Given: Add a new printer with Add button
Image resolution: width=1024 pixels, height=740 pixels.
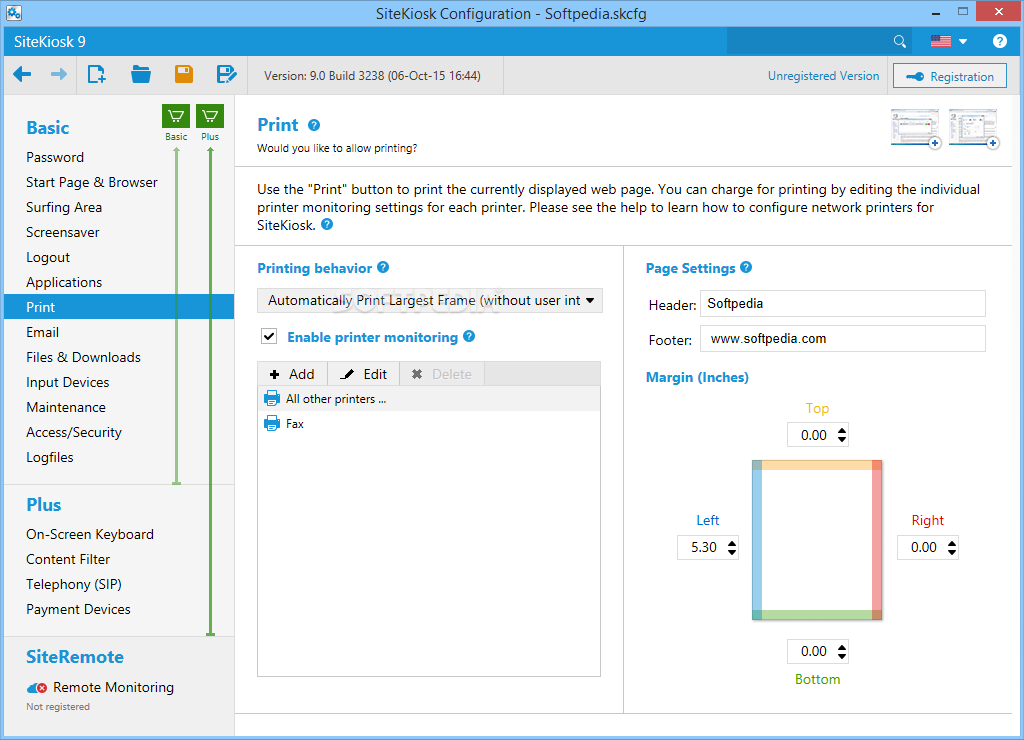Looking at the screenshot, I should [x=292, y=374].
